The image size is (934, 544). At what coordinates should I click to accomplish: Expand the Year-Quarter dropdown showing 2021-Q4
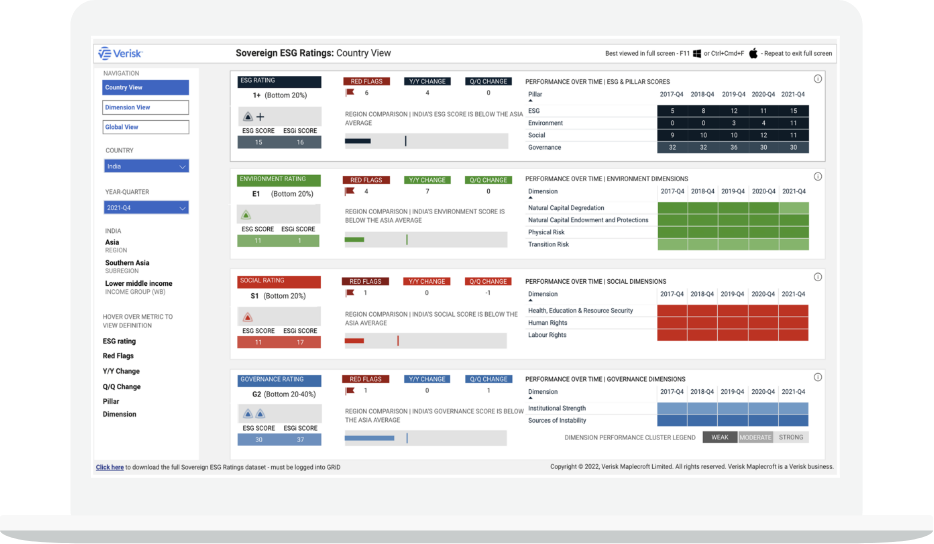[x=146, y=208]
